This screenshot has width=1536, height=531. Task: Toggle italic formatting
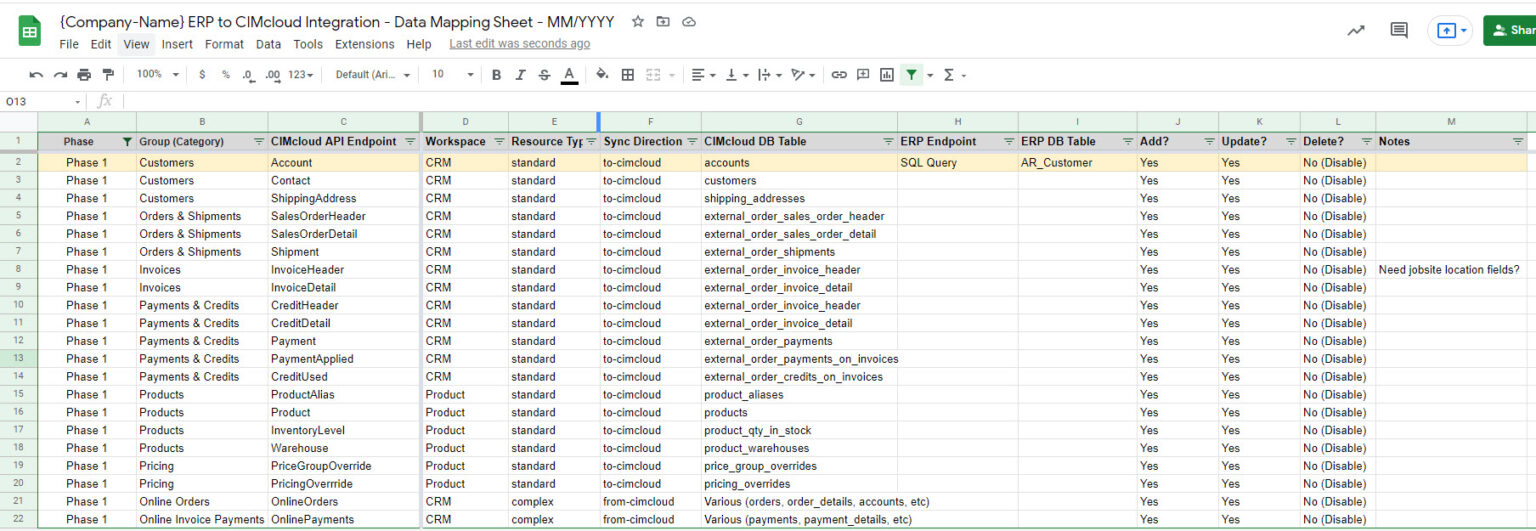(x=520, y=75)
